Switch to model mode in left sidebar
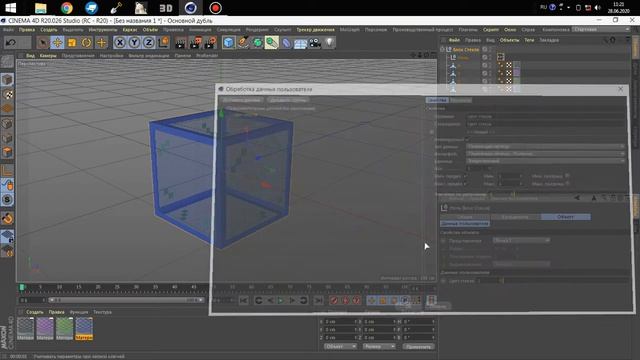The image size is (640, 360). [7, 80]
